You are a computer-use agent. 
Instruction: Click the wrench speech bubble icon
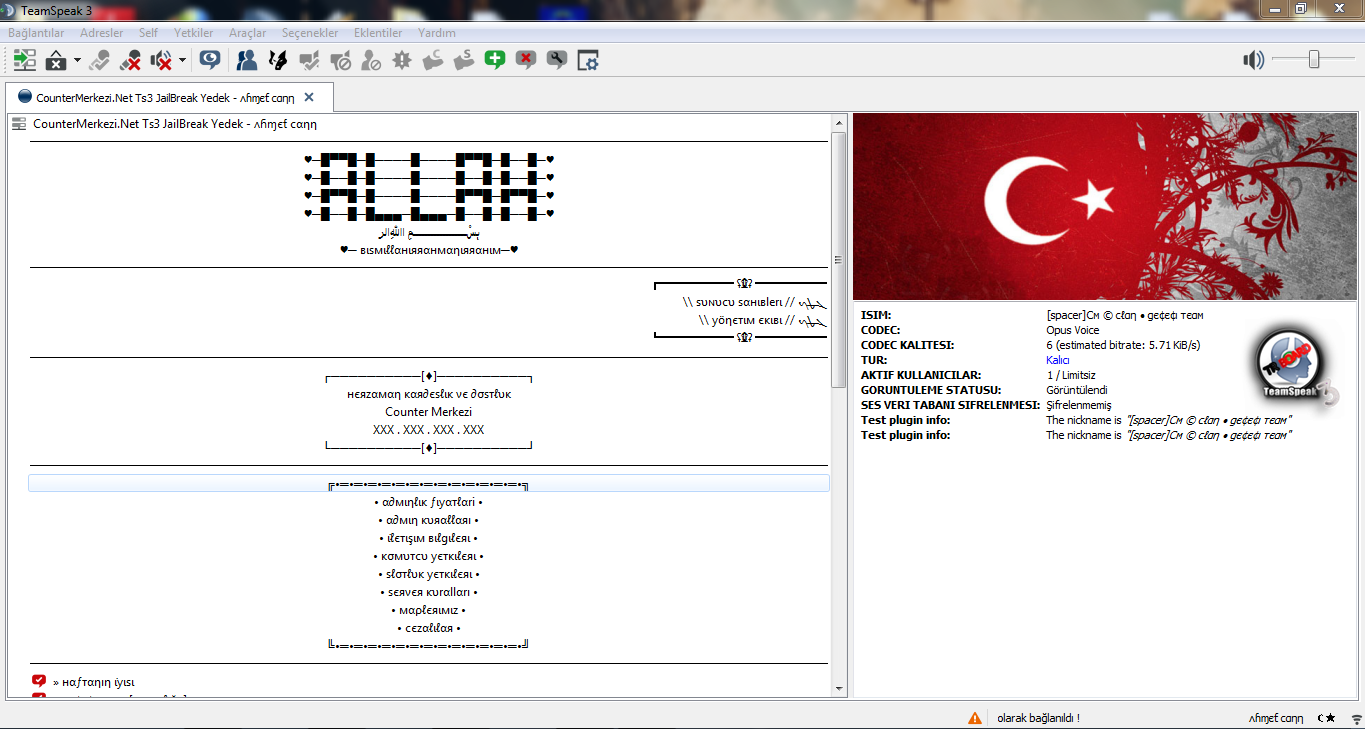coord(556,60)
